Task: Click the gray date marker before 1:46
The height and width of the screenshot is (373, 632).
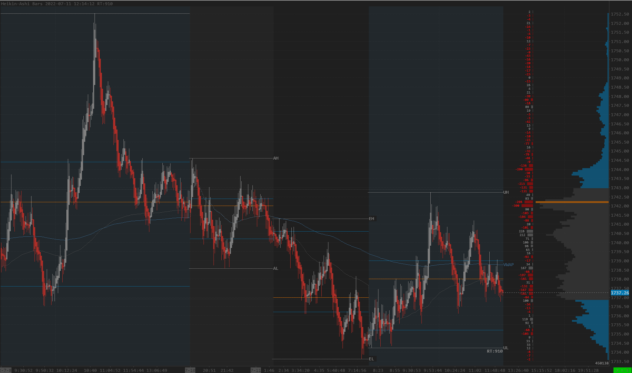Action: [256, 370]
